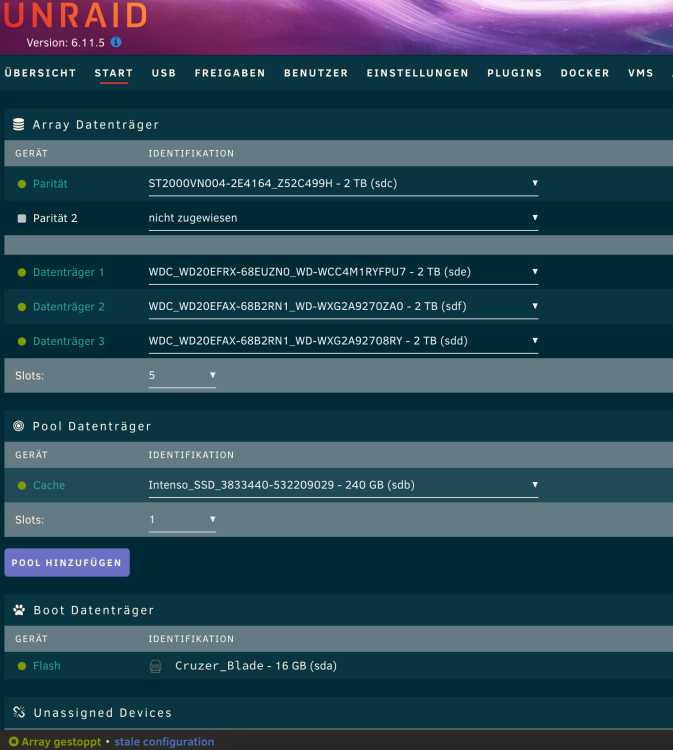Click the array status circle in footer
Image resolution: width=673 pixels, height=750 pixels.
point(13,741)
